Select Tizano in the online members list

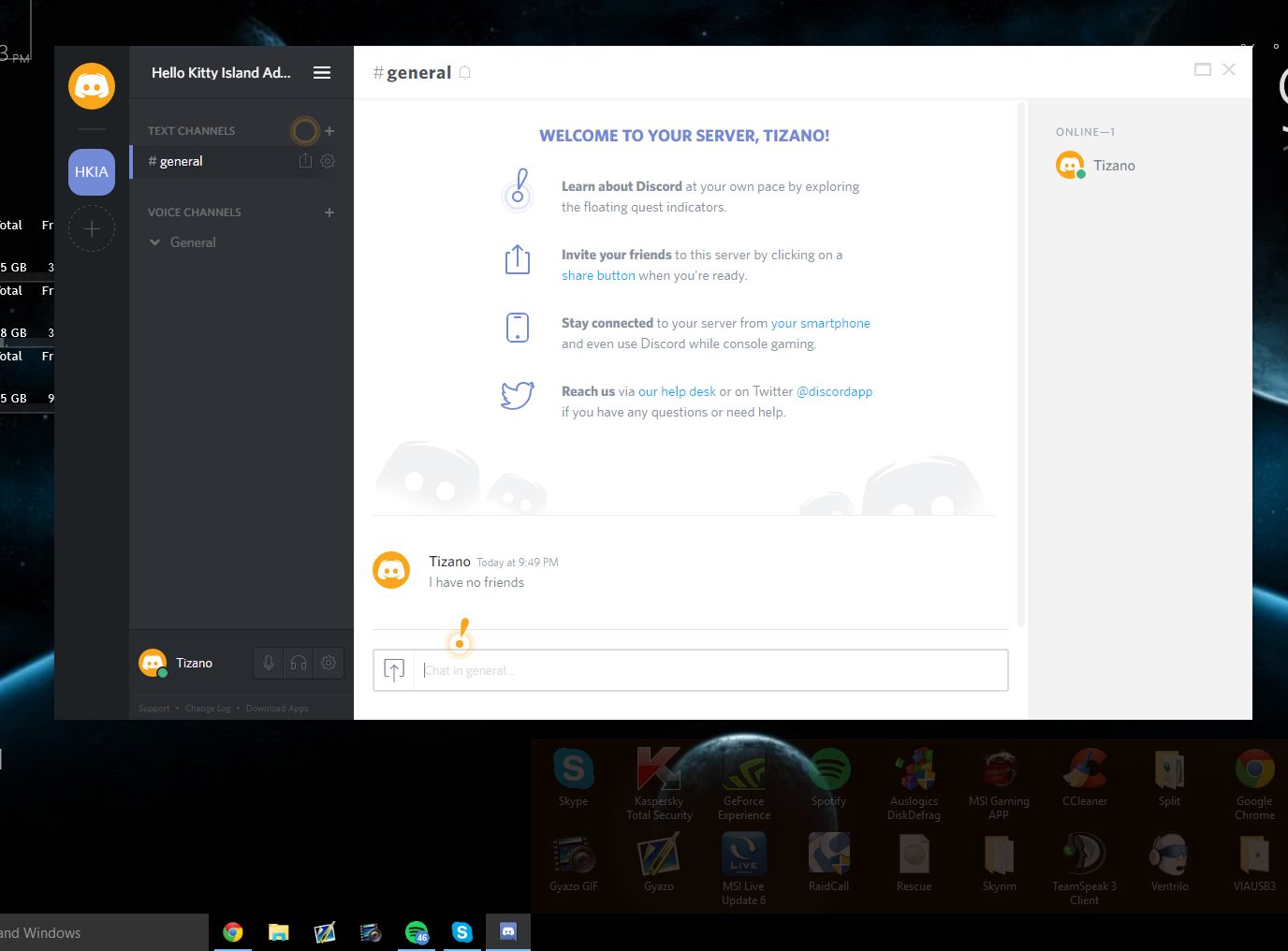click(x=1140, y=166)
